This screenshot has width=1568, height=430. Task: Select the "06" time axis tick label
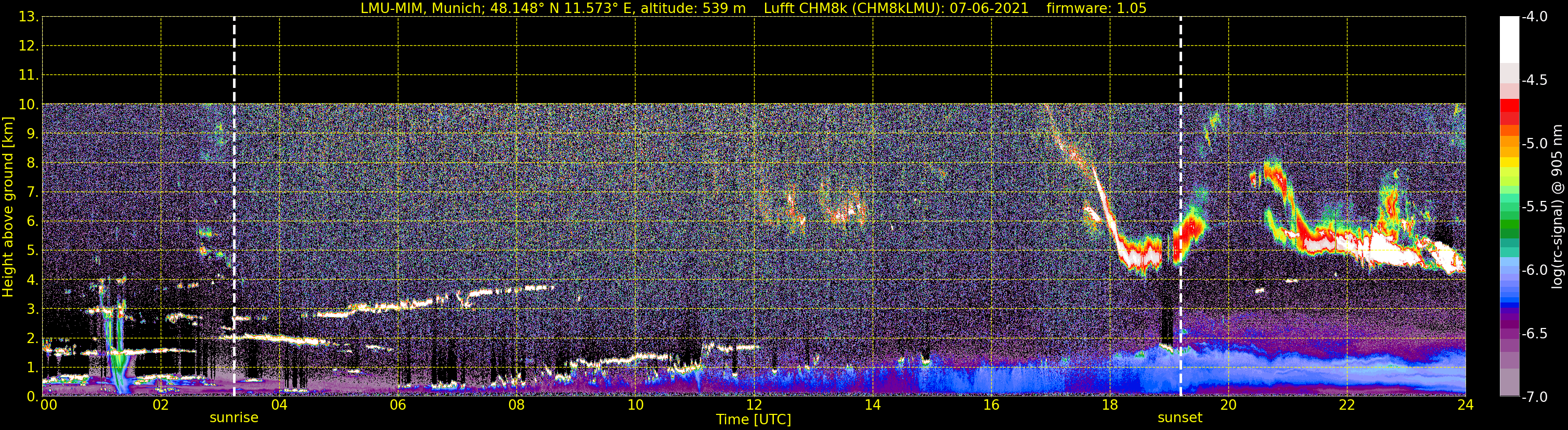tap(398, 406)
